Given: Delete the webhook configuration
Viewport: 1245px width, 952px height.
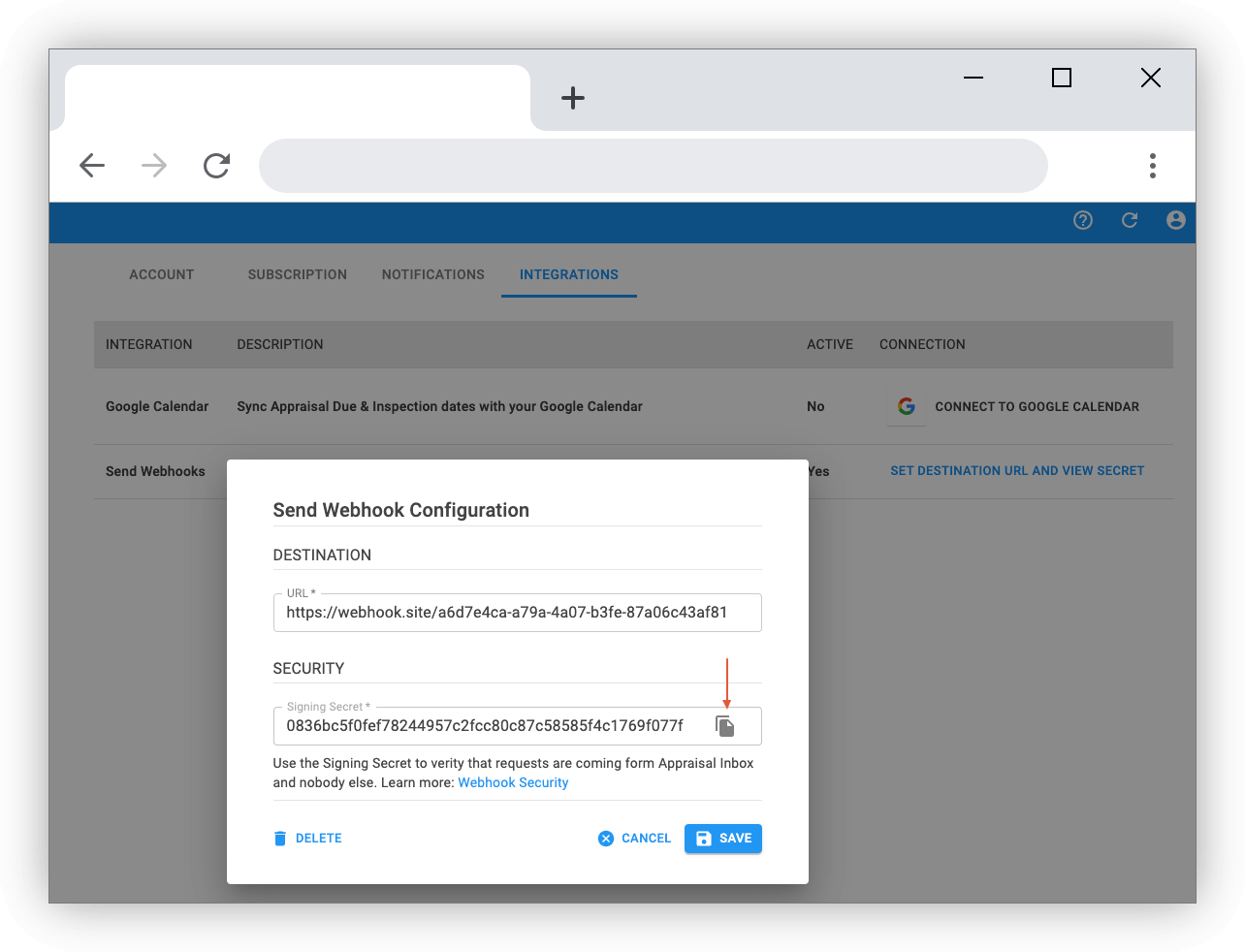Looking at the screenshot, I should 307,839.
